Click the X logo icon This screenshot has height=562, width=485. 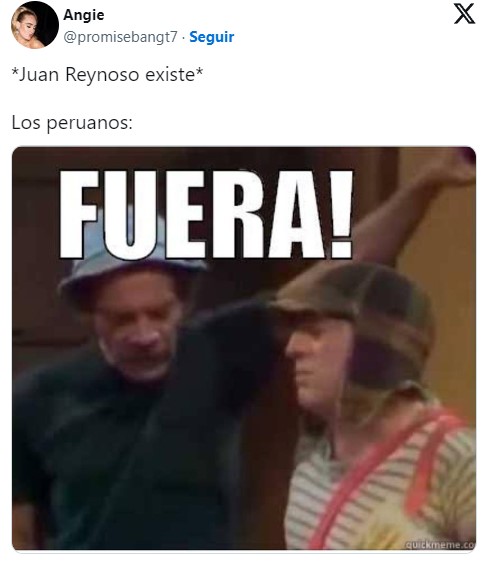[x=464, y=14]
